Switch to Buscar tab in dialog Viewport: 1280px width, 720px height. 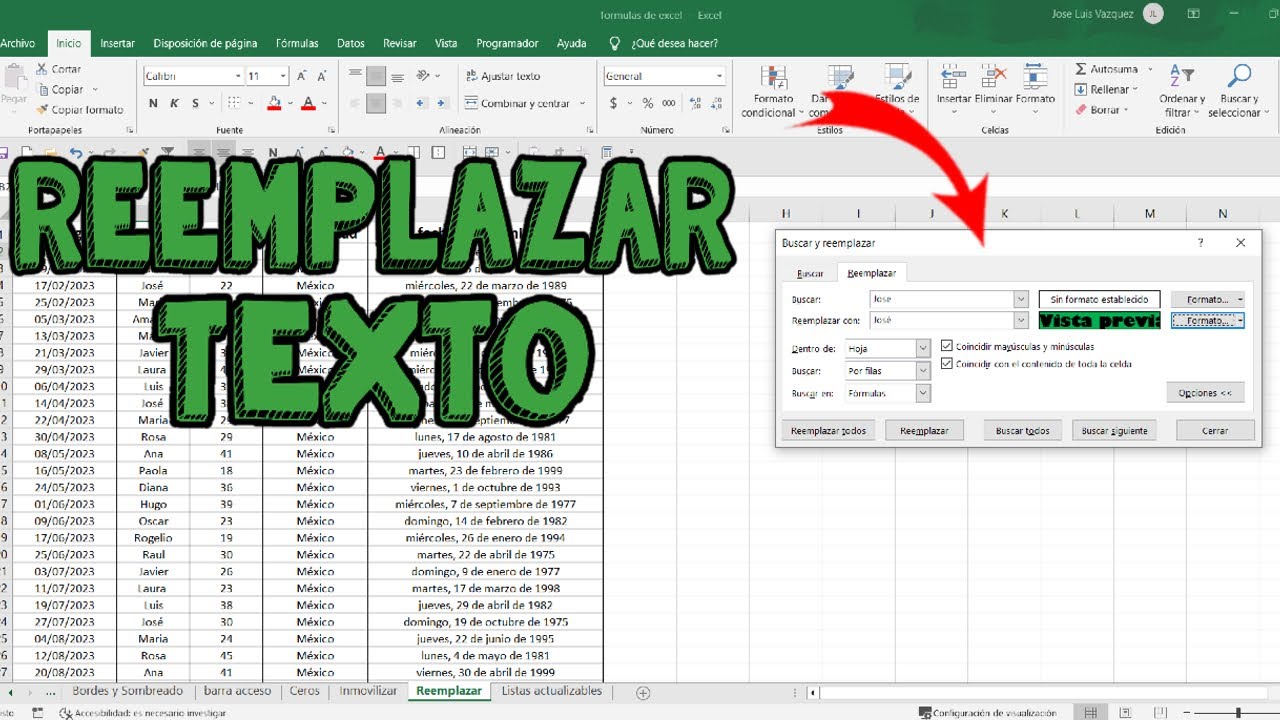(810, 273)
